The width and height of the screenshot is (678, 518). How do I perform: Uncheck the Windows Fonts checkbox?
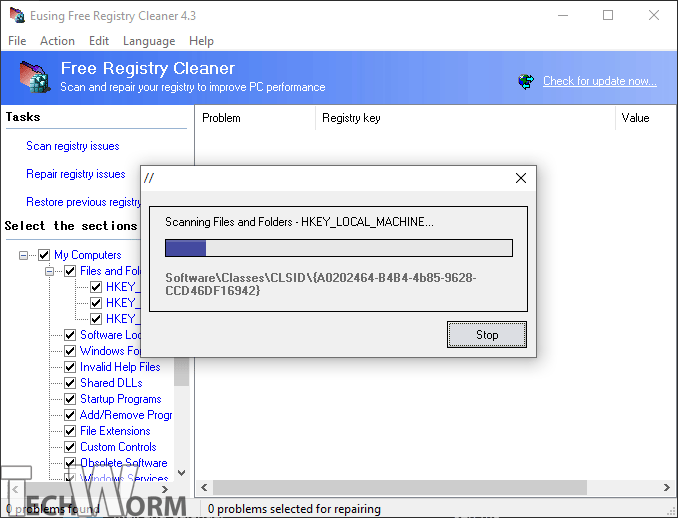pyautogui.click(x=70, y=351)
